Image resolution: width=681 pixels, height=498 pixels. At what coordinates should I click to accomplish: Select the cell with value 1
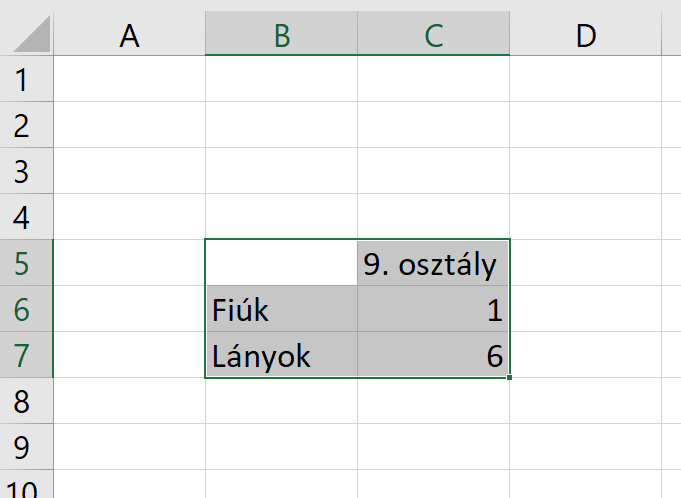point(433,310)
